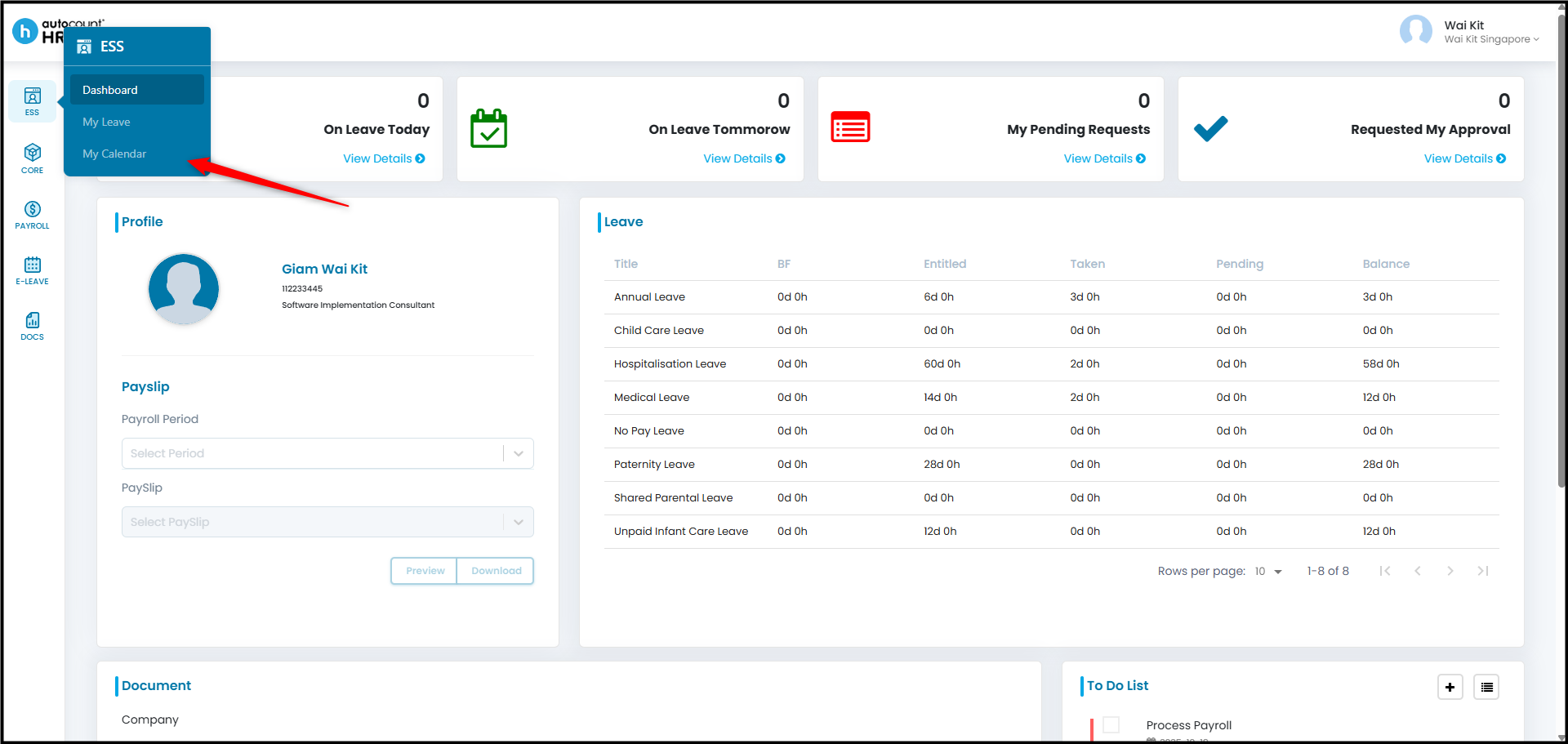This screenshot has height=744, width=1568.
Task: Open the Select PaySlip dropdown
Action: tap(327, 522)
